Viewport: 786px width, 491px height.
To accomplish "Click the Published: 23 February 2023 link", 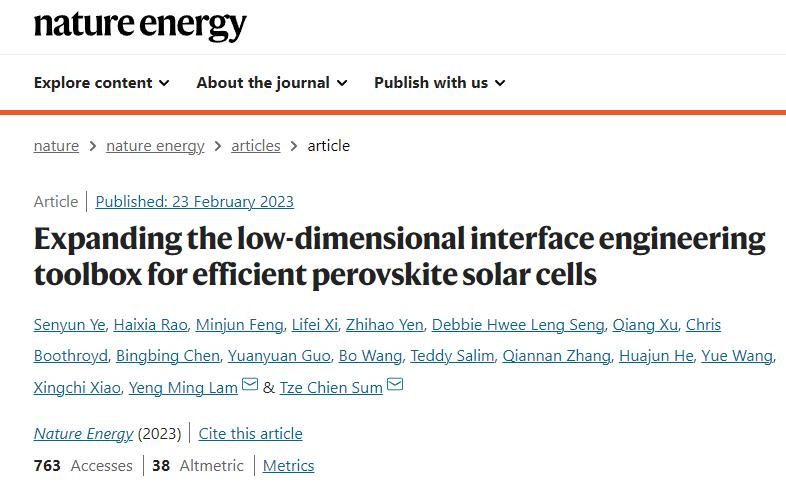I will [195, 202].
